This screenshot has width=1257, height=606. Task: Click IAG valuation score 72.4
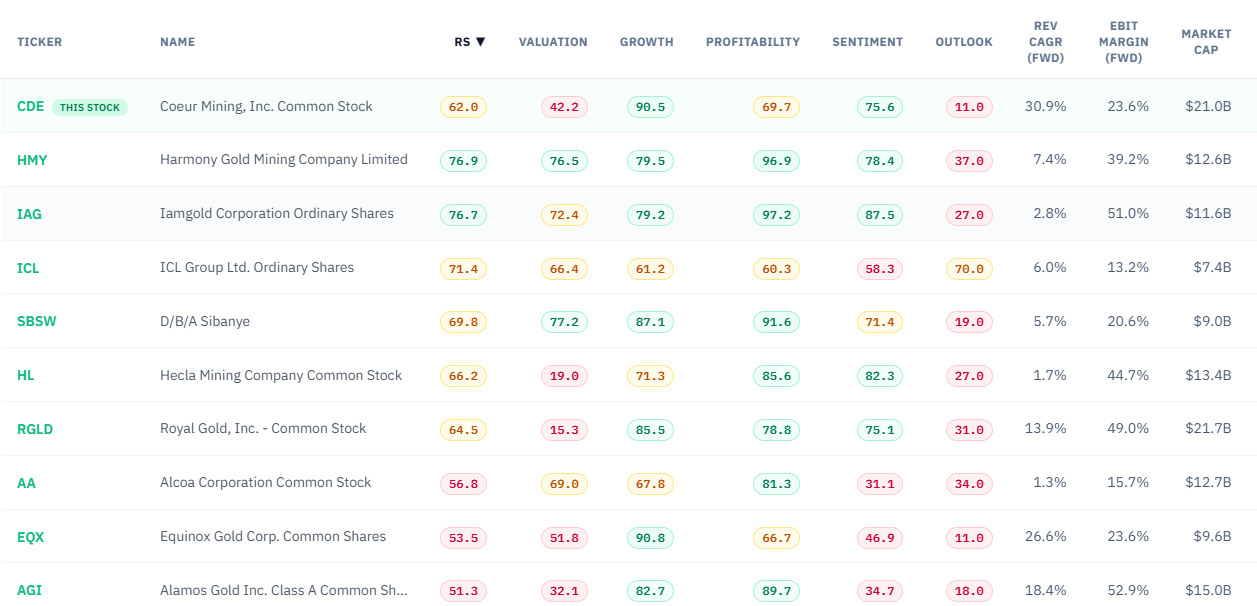click(564, 215)
